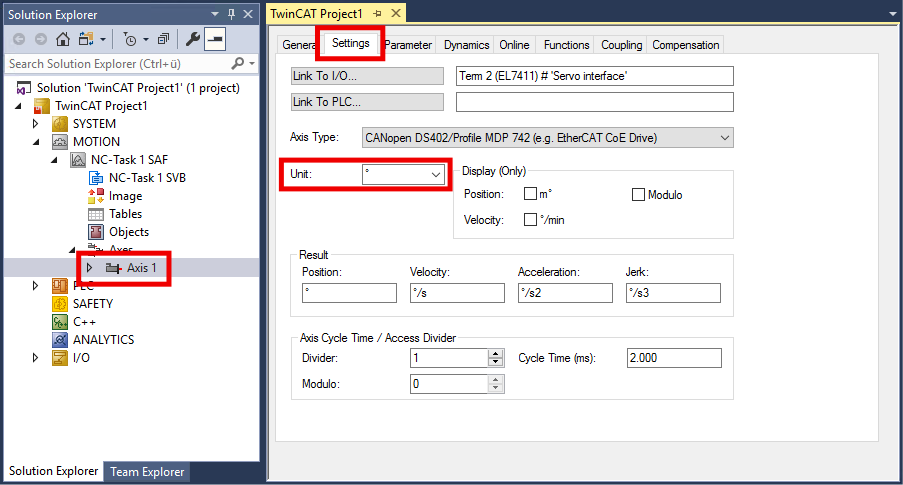
Task: Click the Link To PLC... button
Action: [x=367, y=102]
